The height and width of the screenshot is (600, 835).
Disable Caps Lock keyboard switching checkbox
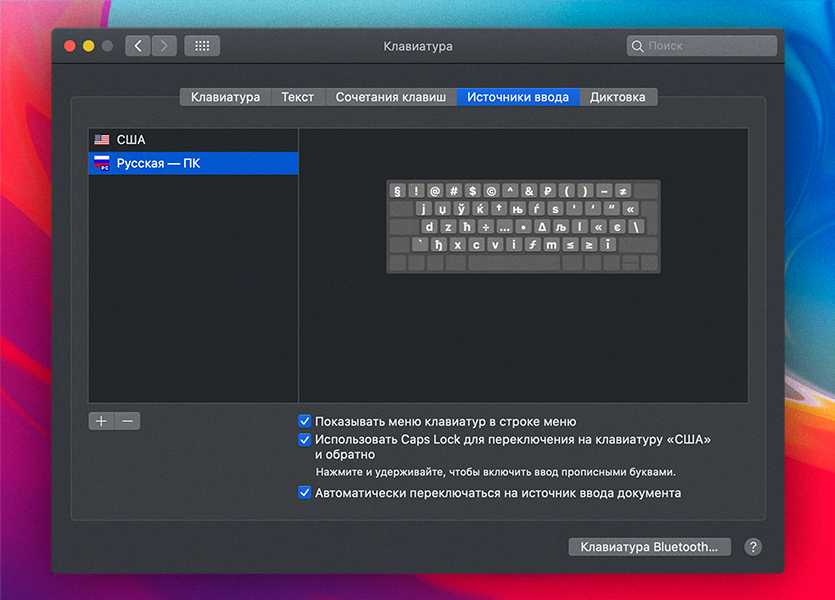coord(305,439)
